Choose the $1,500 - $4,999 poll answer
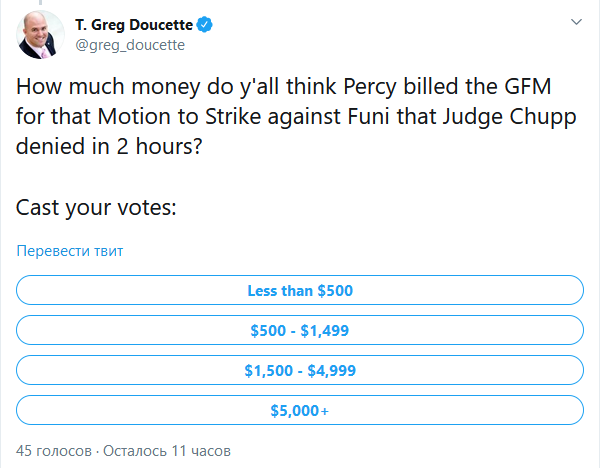Viewport: 608px width, 468px height. 300,370
